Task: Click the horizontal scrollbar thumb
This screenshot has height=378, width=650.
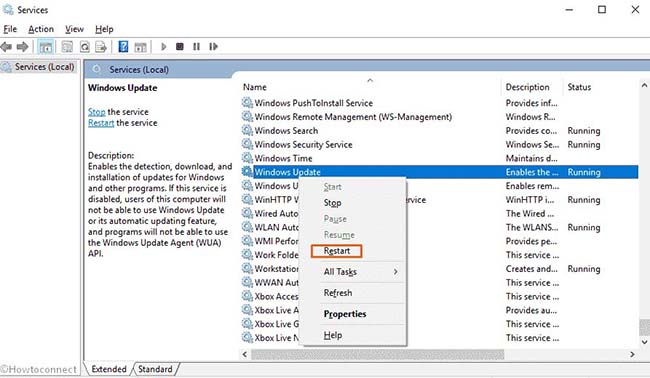Action: 378,354
